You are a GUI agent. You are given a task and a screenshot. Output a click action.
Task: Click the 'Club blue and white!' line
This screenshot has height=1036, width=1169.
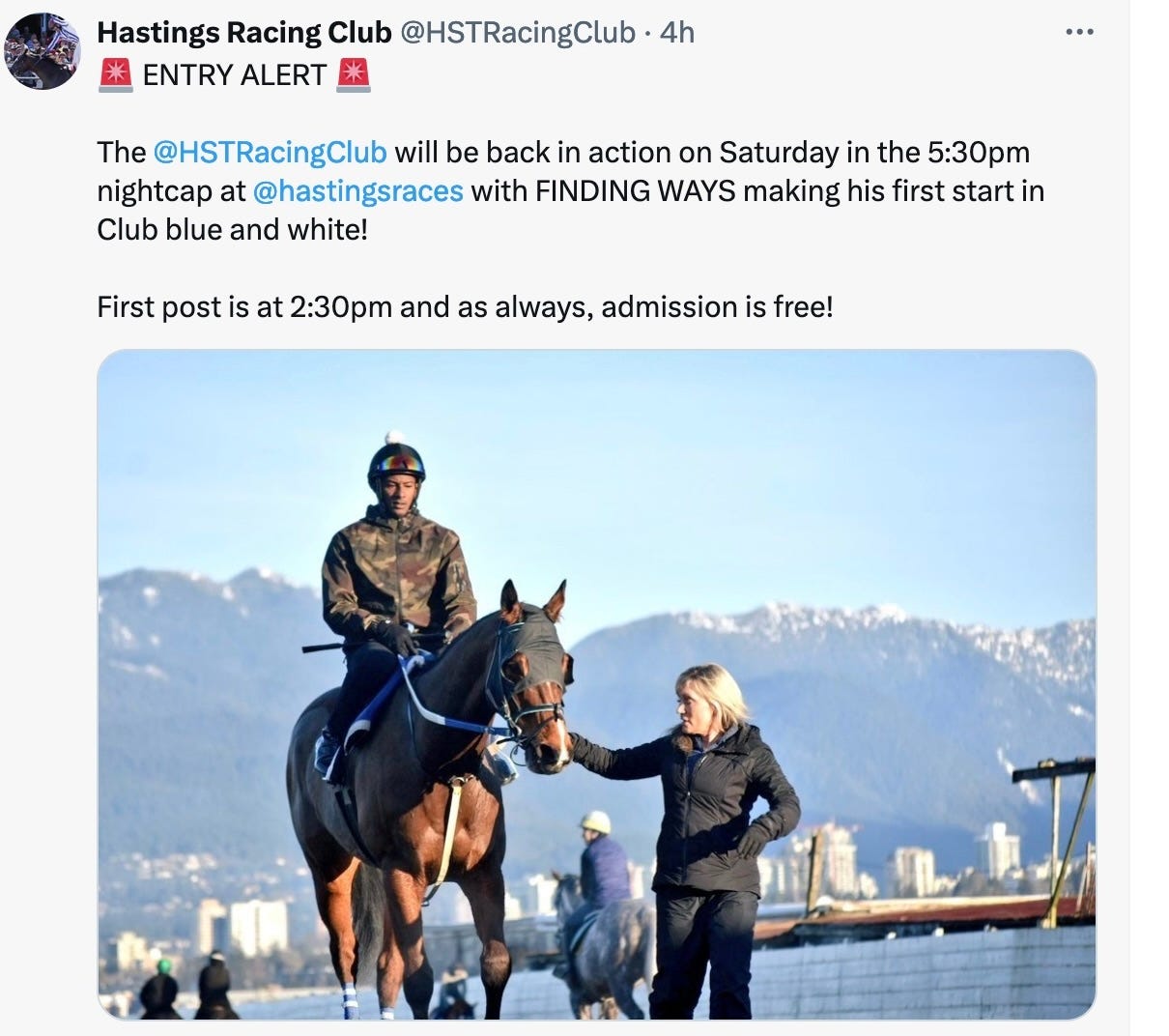(x=233, y=230)
